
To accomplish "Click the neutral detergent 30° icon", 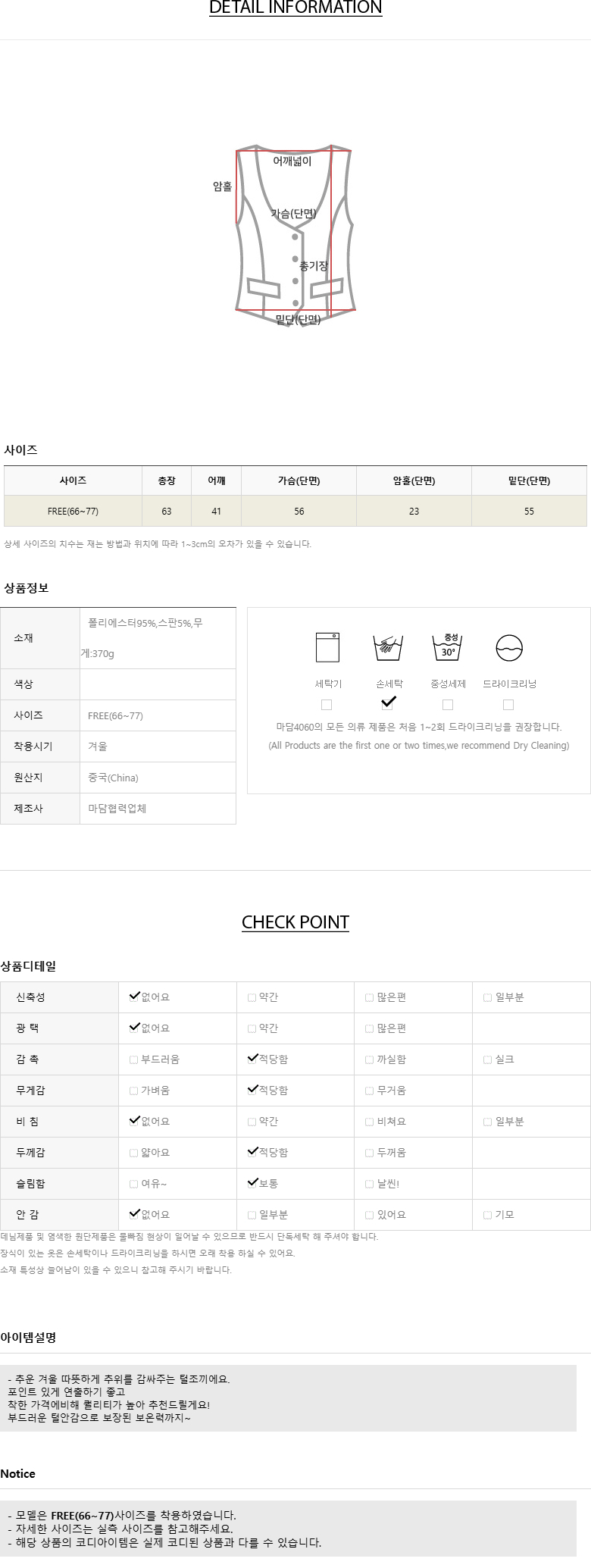I will pyautogui.click(x=448, y=647).
